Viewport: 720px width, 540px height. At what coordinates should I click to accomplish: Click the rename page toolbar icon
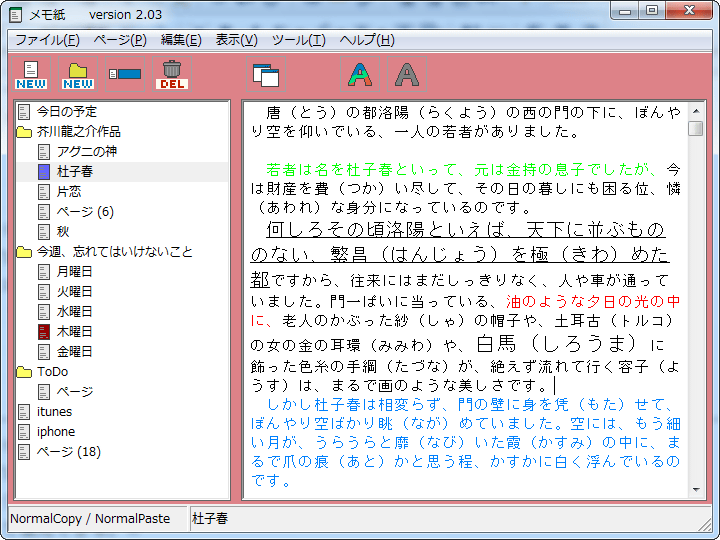(x=125, y=74)
